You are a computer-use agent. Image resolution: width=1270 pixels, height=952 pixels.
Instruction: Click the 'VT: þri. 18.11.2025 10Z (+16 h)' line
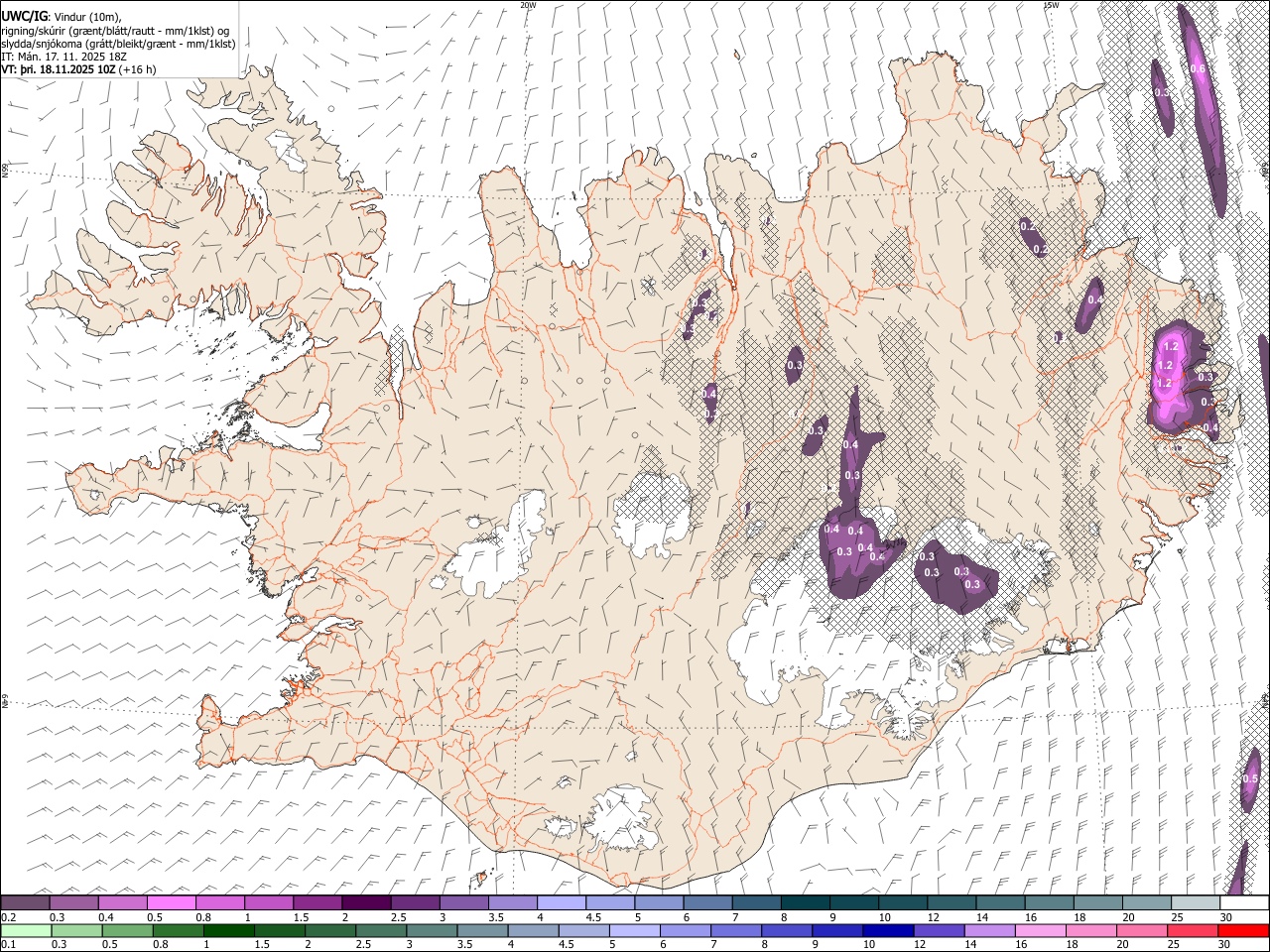(78, 70)
